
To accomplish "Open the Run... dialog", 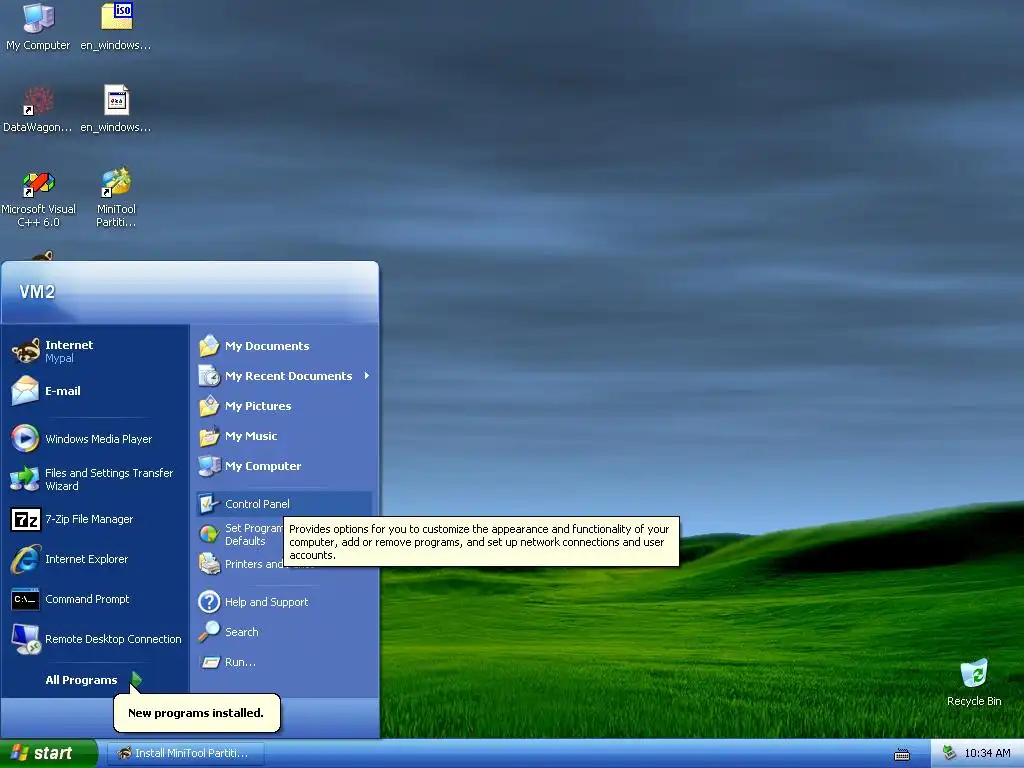I will point(284,662).
